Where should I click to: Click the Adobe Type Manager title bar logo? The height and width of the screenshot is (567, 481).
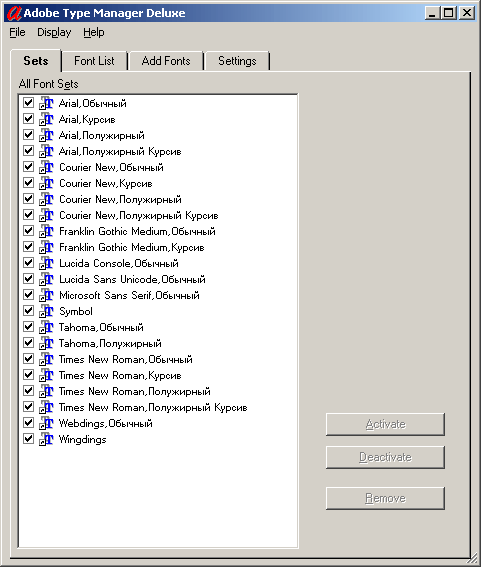coord(14,13)
